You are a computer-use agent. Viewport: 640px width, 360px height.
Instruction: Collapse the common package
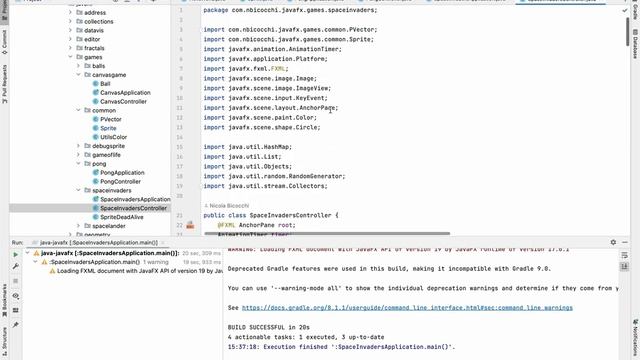[x=78, y=110]
